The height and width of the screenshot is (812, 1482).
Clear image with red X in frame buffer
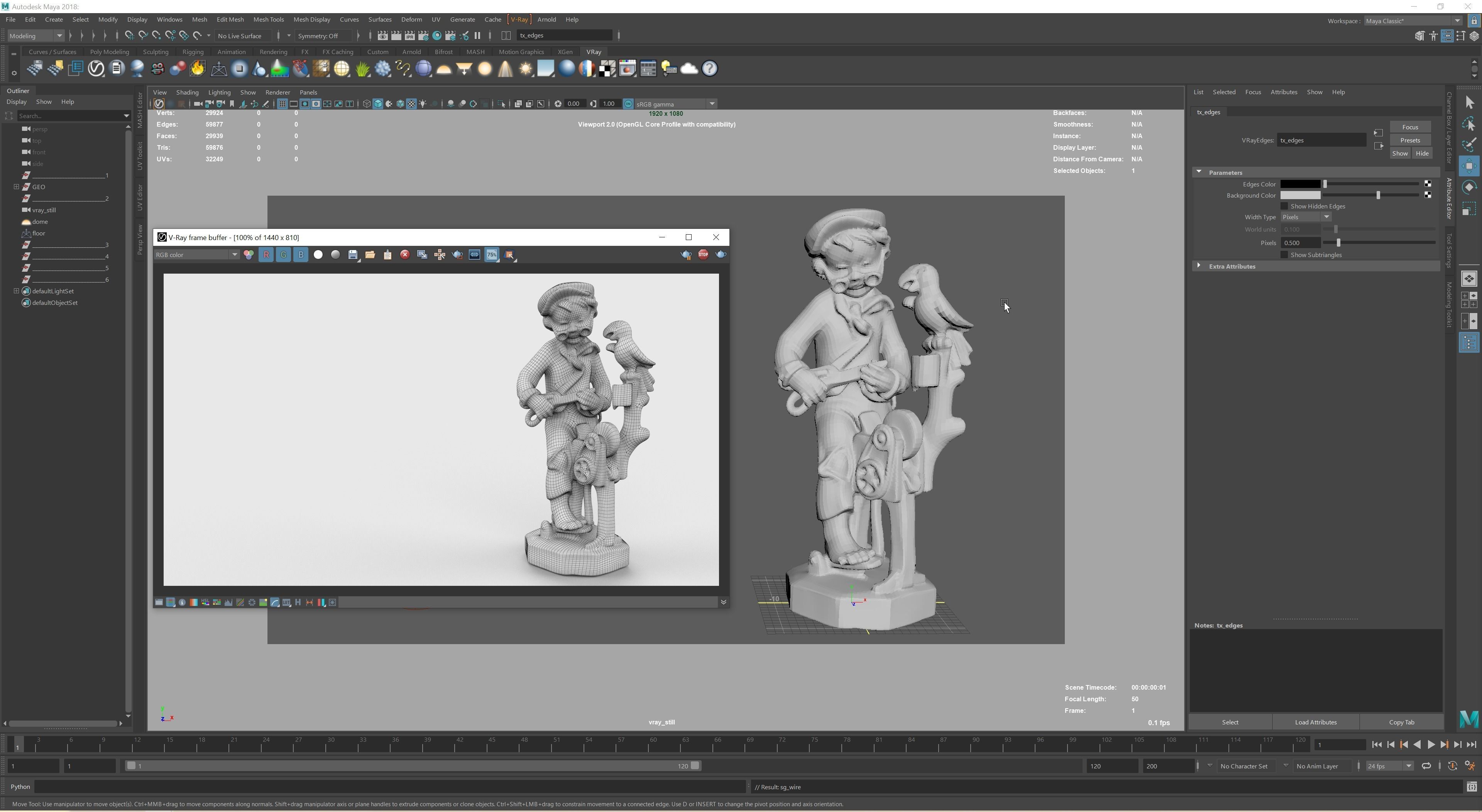(405, 255)
